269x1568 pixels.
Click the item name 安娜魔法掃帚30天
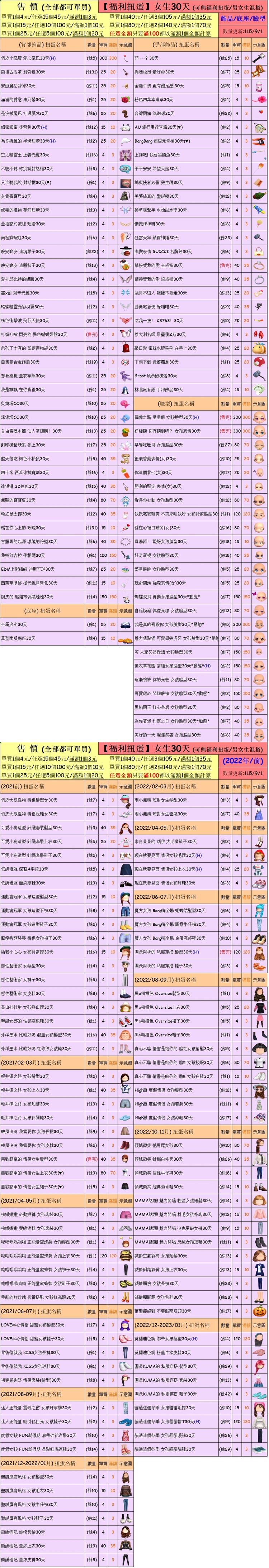pos(18,86)
